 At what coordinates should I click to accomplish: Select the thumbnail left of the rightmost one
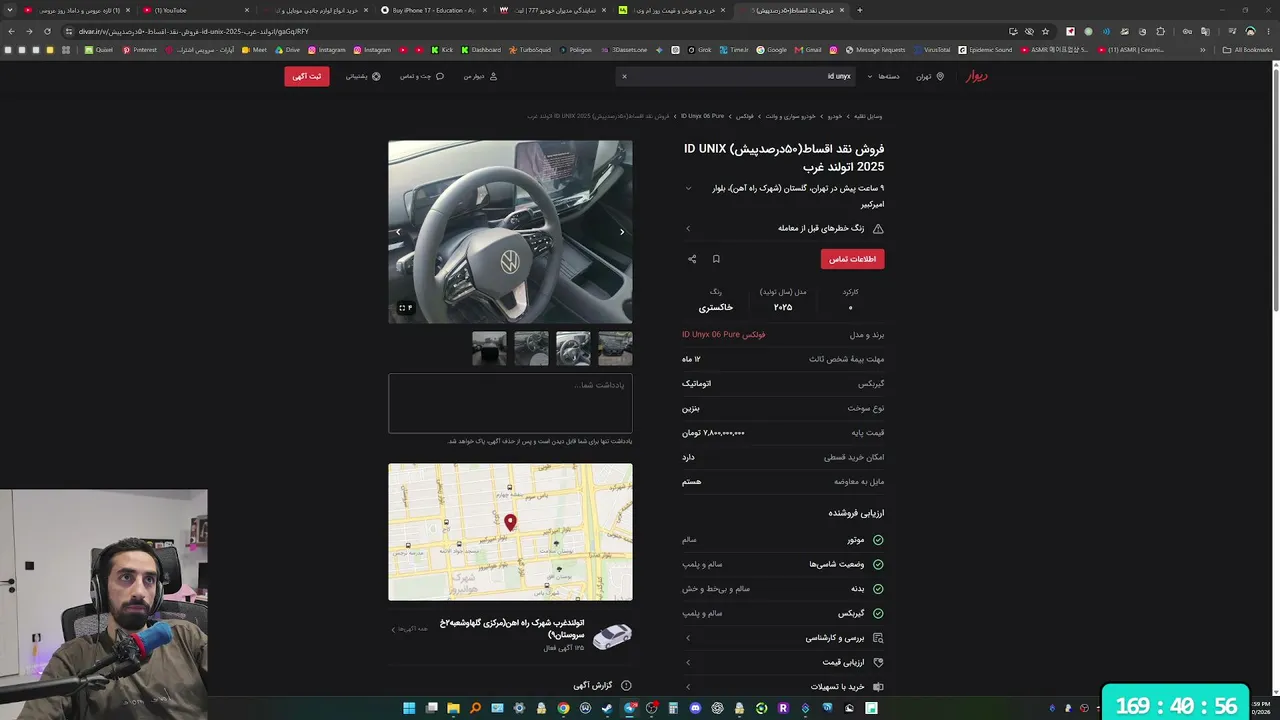point(573,348)
